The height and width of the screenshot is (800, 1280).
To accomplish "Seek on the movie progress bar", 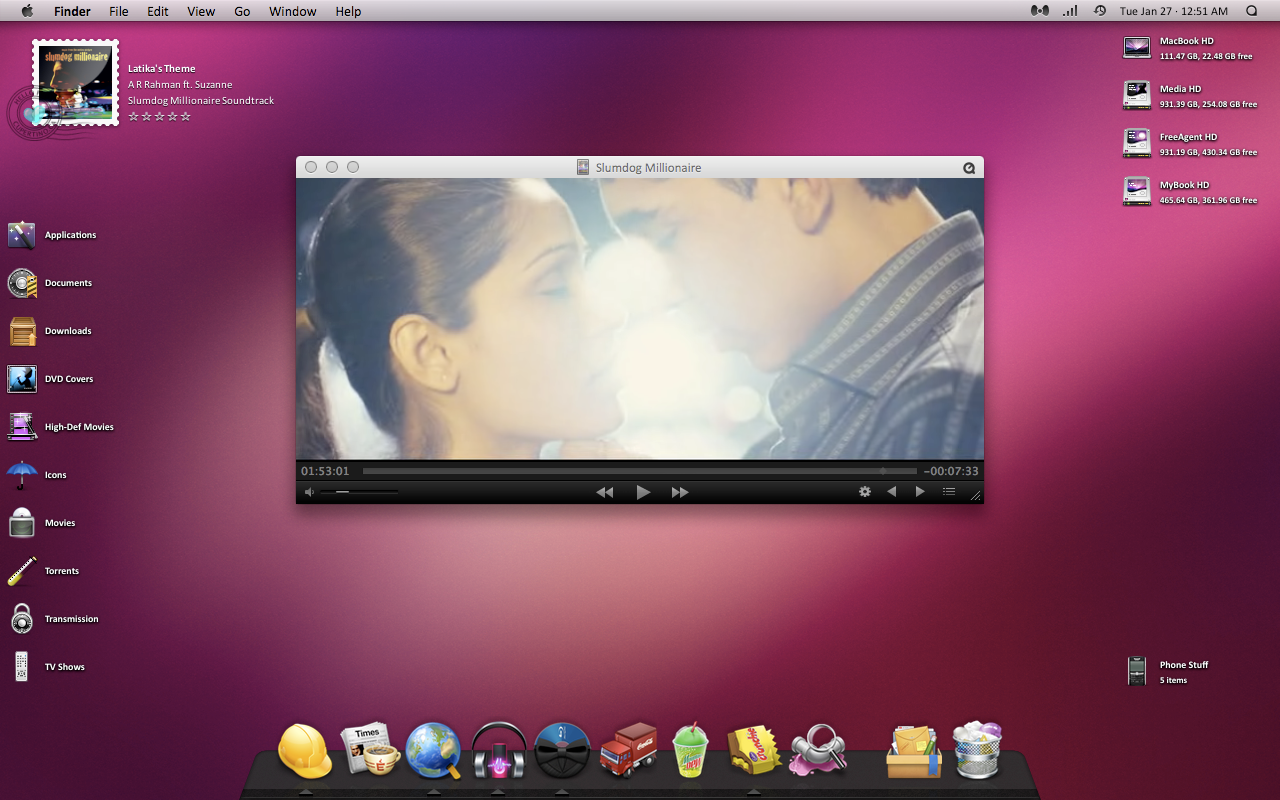I will pyautogui.click(x=640, y=471).
